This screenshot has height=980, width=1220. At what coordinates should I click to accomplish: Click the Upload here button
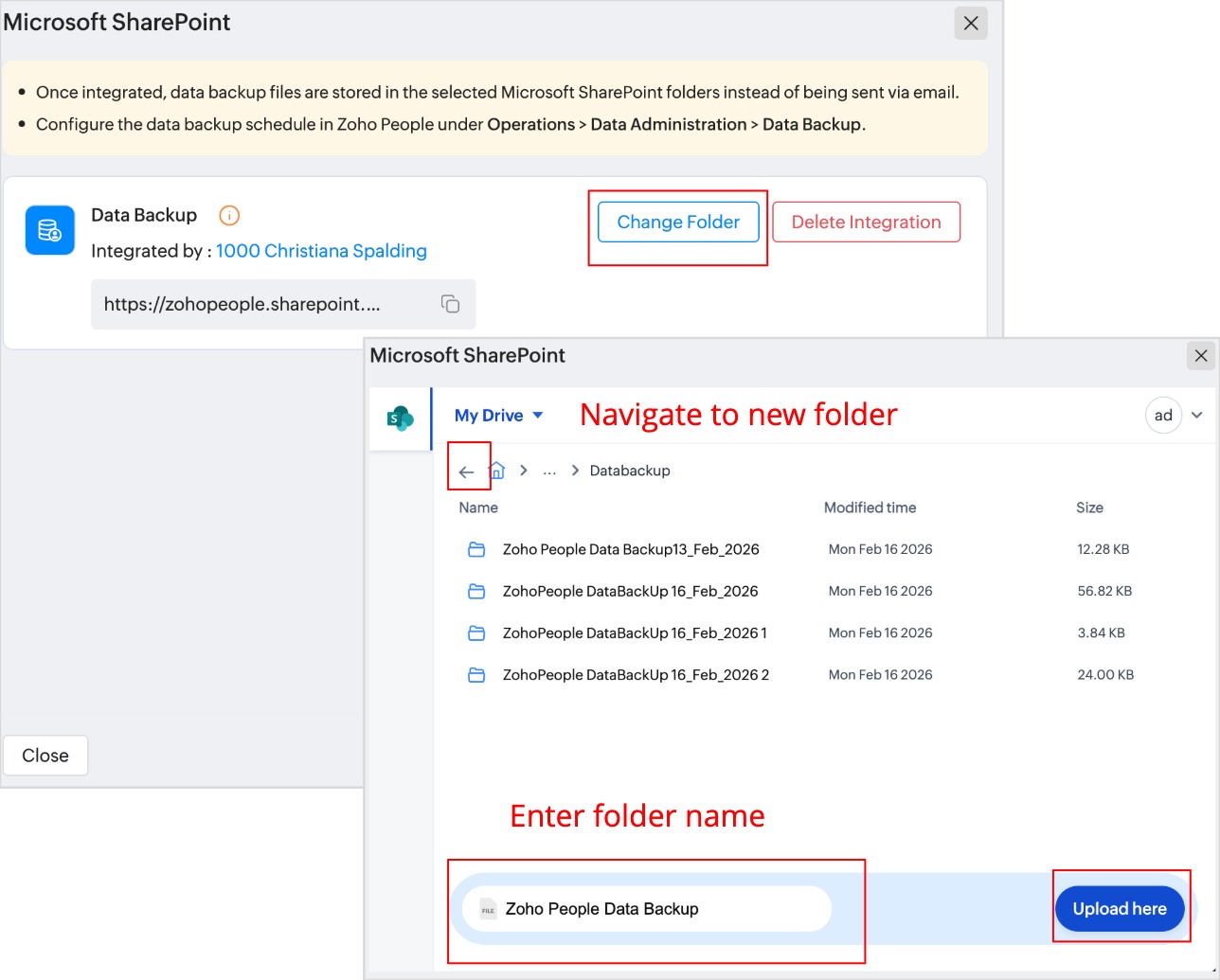[1120, 909]
